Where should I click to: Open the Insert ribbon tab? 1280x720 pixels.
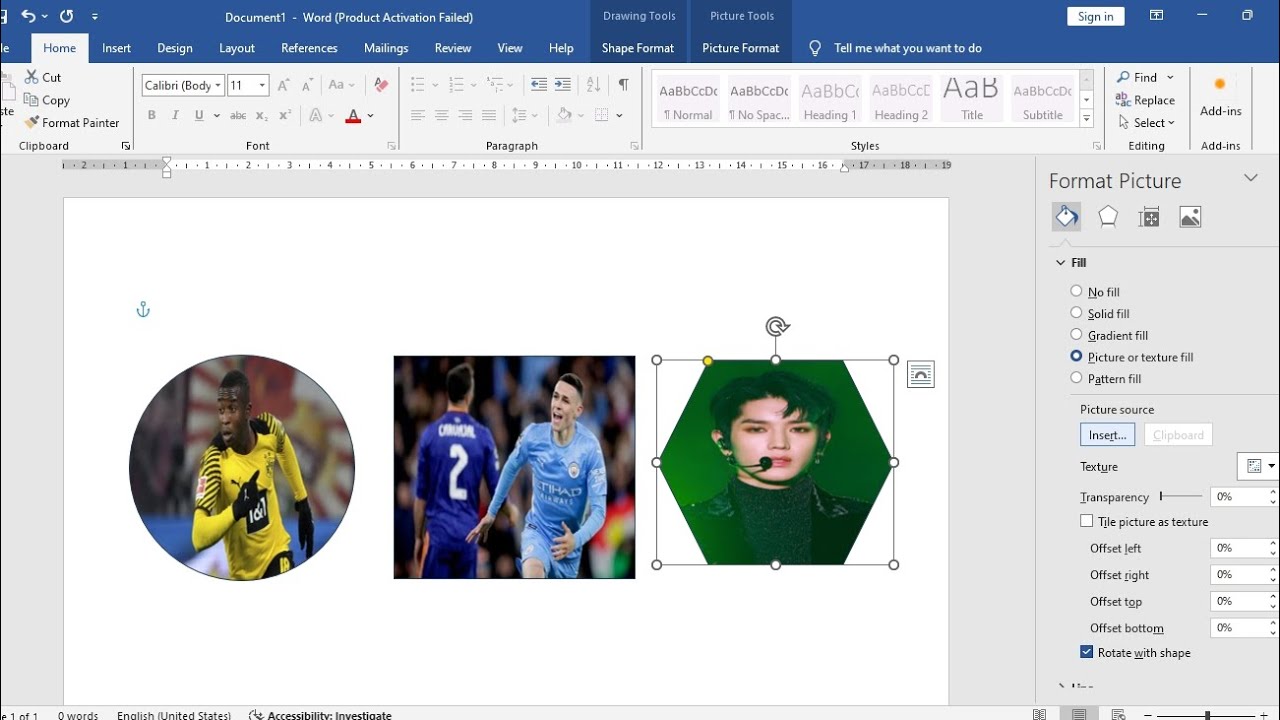pos(116,48)
